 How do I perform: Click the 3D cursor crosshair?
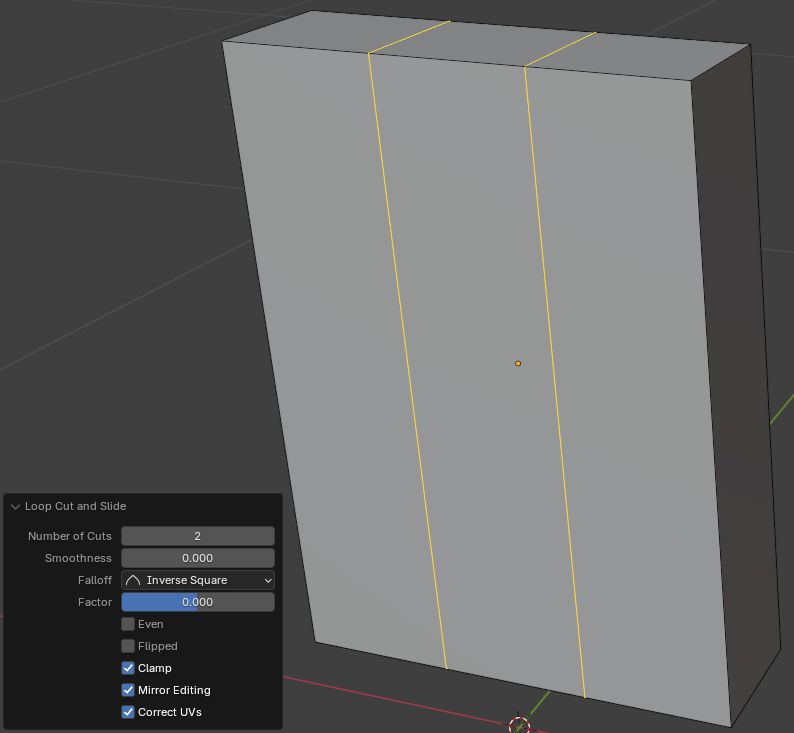pos(519,724)
